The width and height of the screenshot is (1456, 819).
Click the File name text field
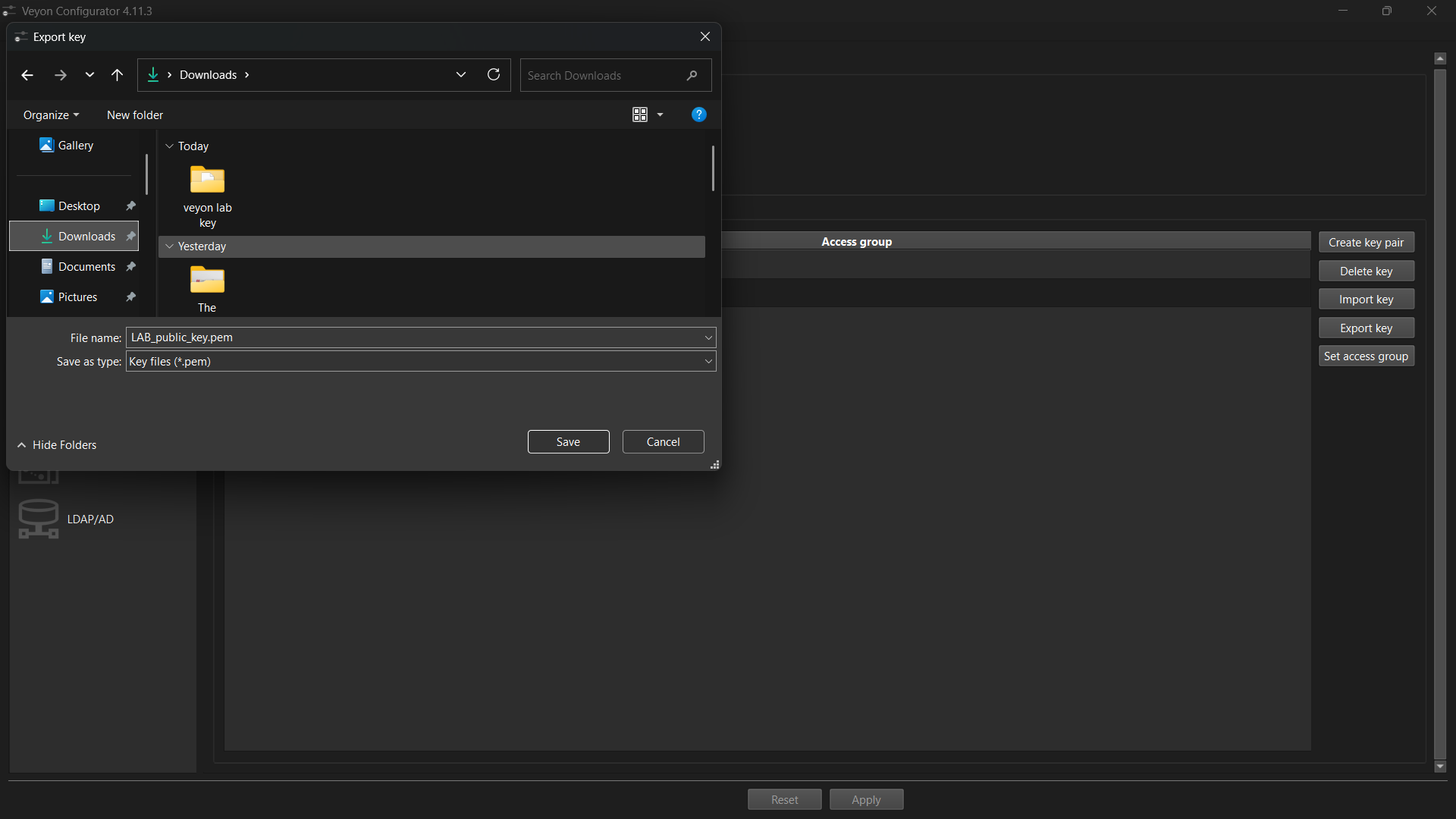coord(414,337)
